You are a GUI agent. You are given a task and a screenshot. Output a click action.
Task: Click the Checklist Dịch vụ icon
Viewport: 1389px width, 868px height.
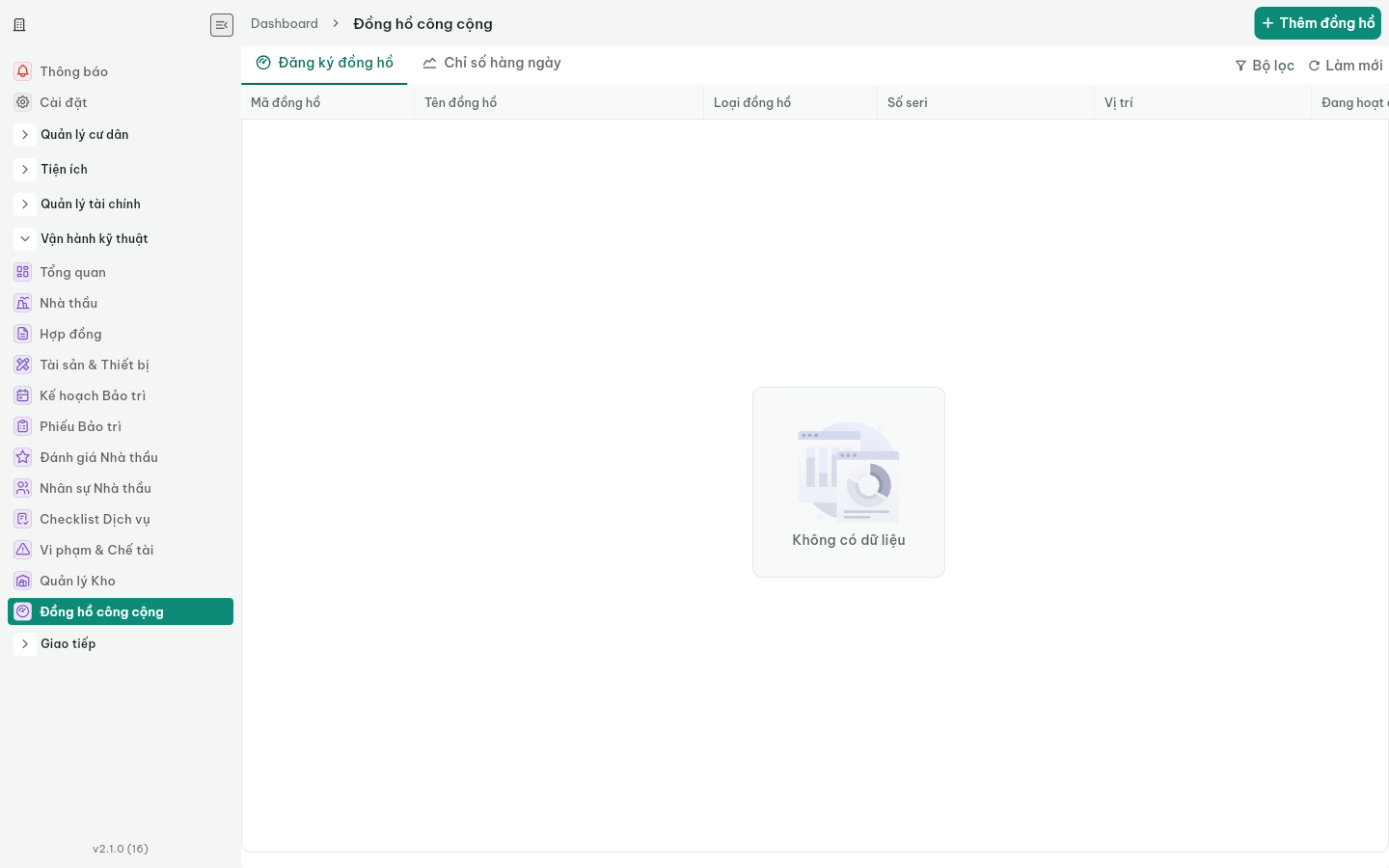pyautogui.click(x=23, y=519)
